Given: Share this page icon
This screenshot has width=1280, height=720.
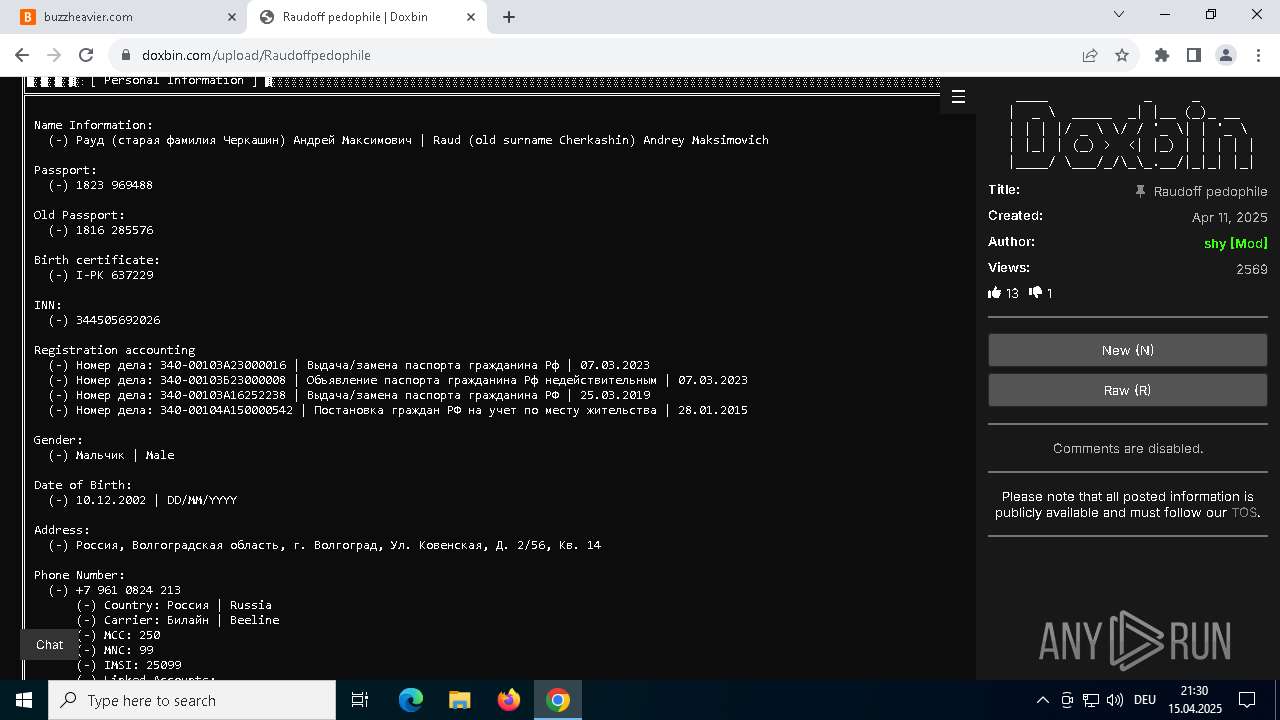Looking at the screenshot, I should (x=1090, y=55).
